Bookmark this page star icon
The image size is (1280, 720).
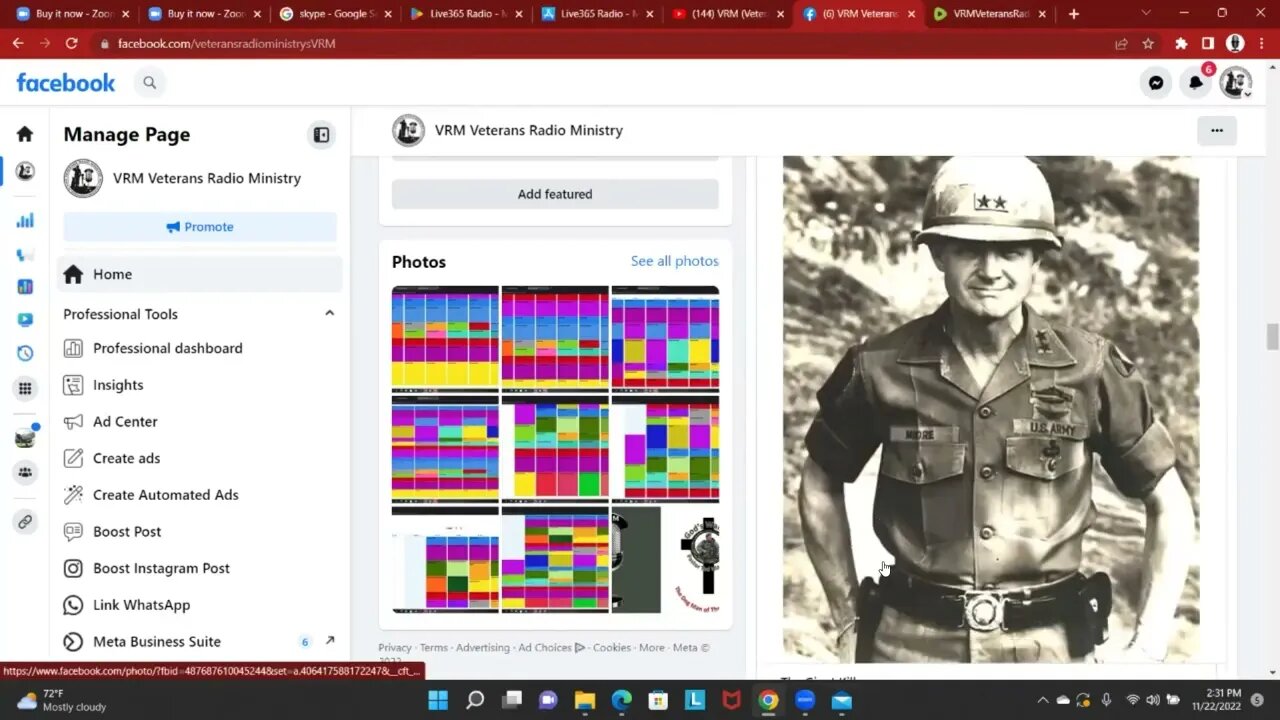[x=1148, y=44]
